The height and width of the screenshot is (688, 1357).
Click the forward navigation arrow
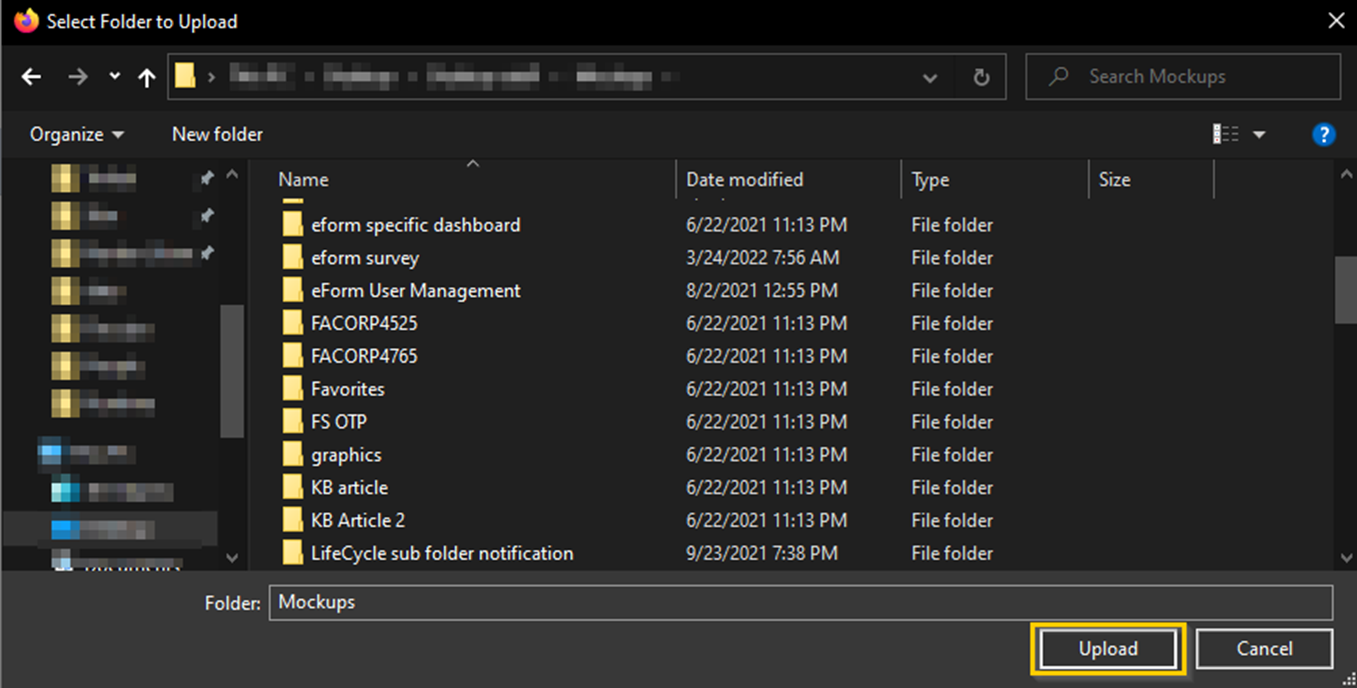[77, 77]
